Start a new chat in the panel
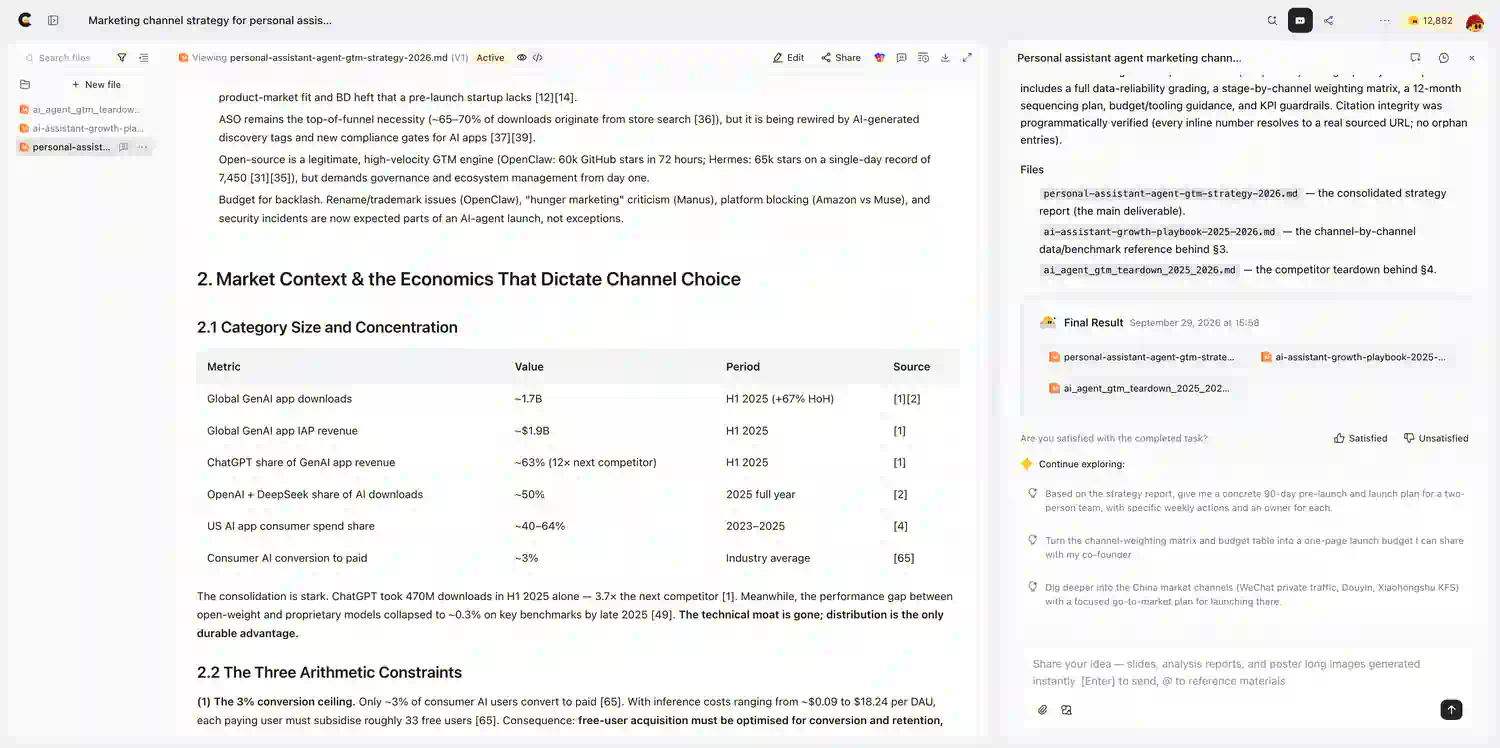The height and width of the screenshot is (748, 1500). [x=1415, y=58]
